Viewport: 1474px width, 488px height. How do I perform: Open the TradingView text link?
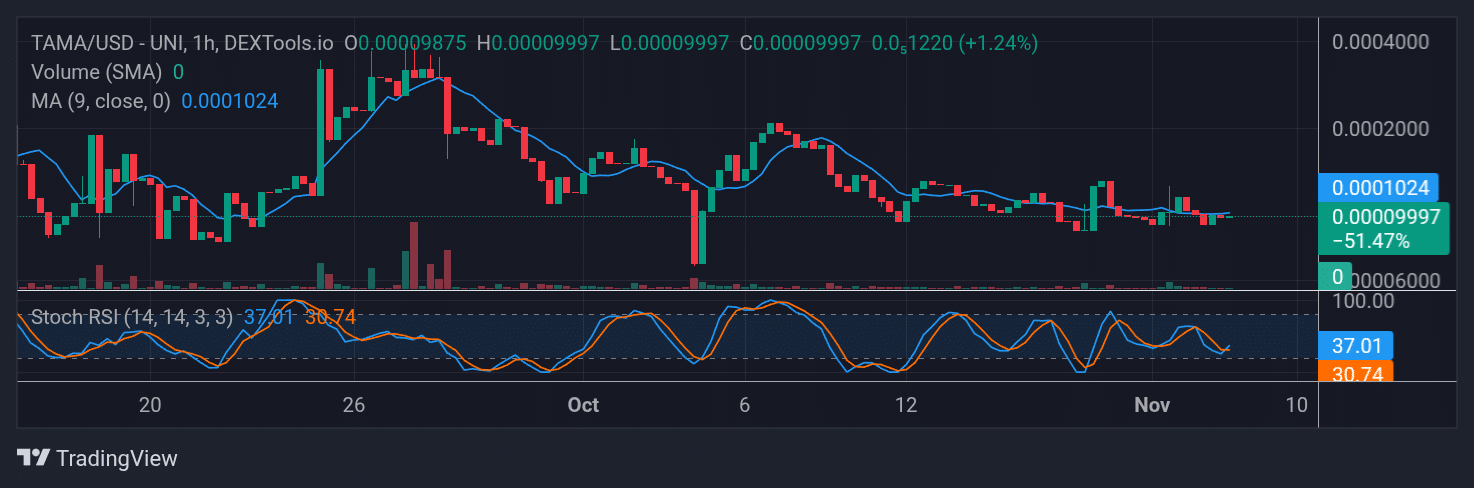[117, 458]
